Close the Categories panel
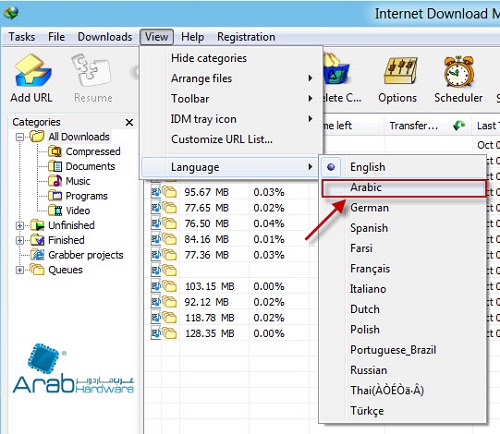Viewport: 500px width, 434px height. (129, 122)
